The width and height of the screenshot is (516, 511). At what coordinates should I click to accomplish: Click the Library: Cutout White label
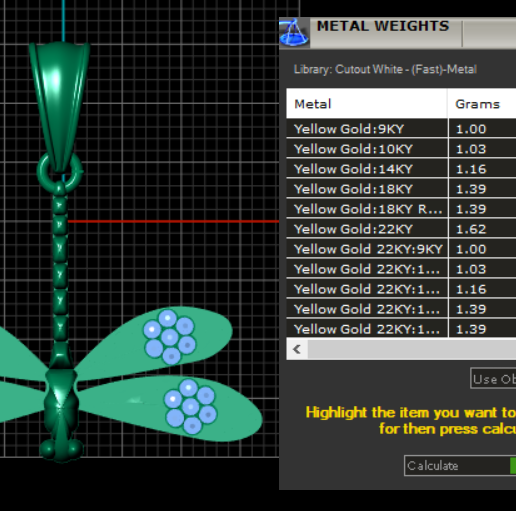pyautogui.click(x=385, y=69)
